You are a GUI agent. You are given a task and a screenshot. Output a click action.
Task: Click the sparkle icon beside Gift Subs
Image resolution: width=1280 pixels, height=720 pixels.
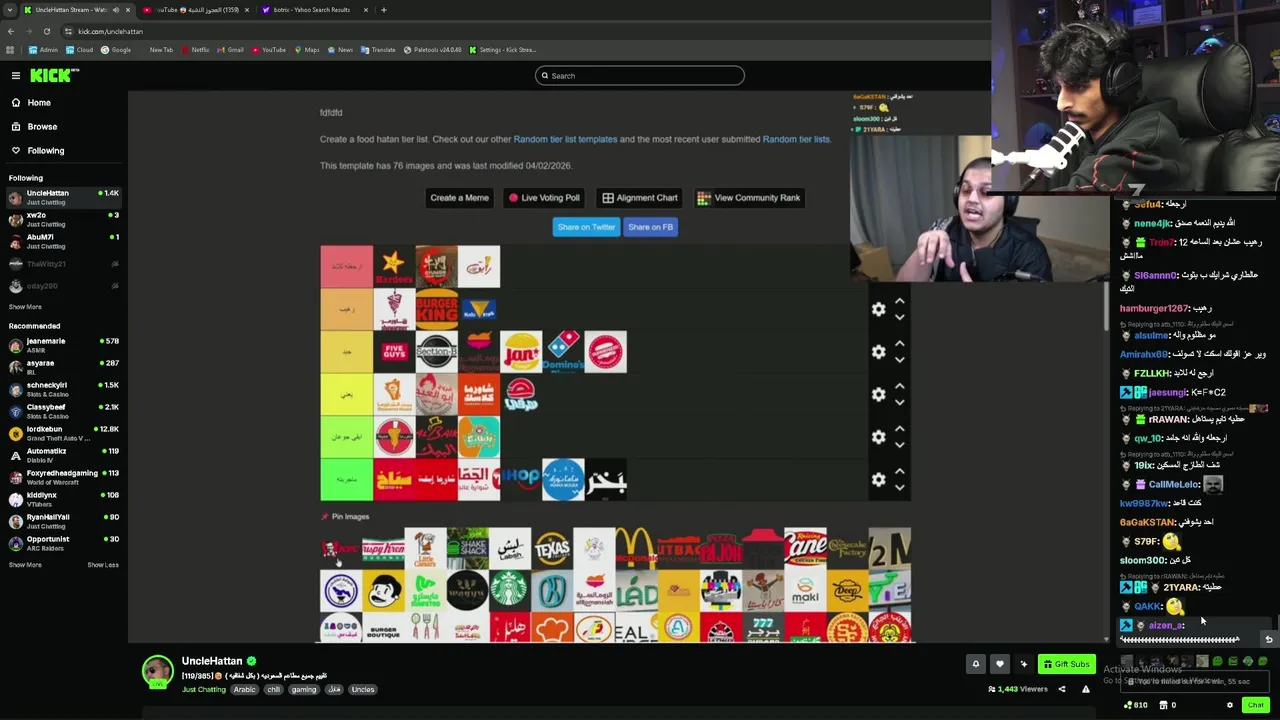pos(1023,664)
